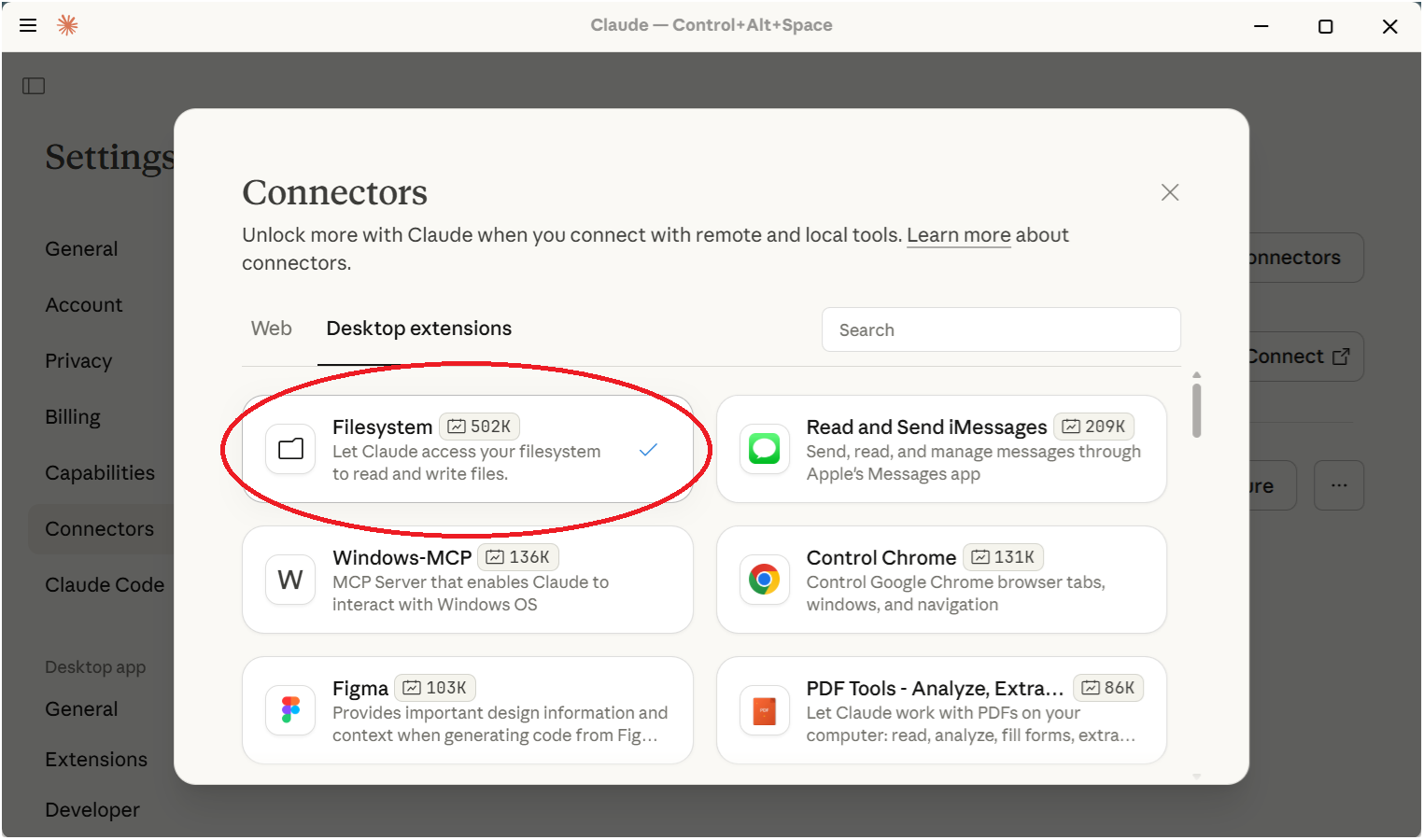This screenshot has width=1423, height=840.
Task: Close the Connectors dialog
Action: pos(1170,192)
